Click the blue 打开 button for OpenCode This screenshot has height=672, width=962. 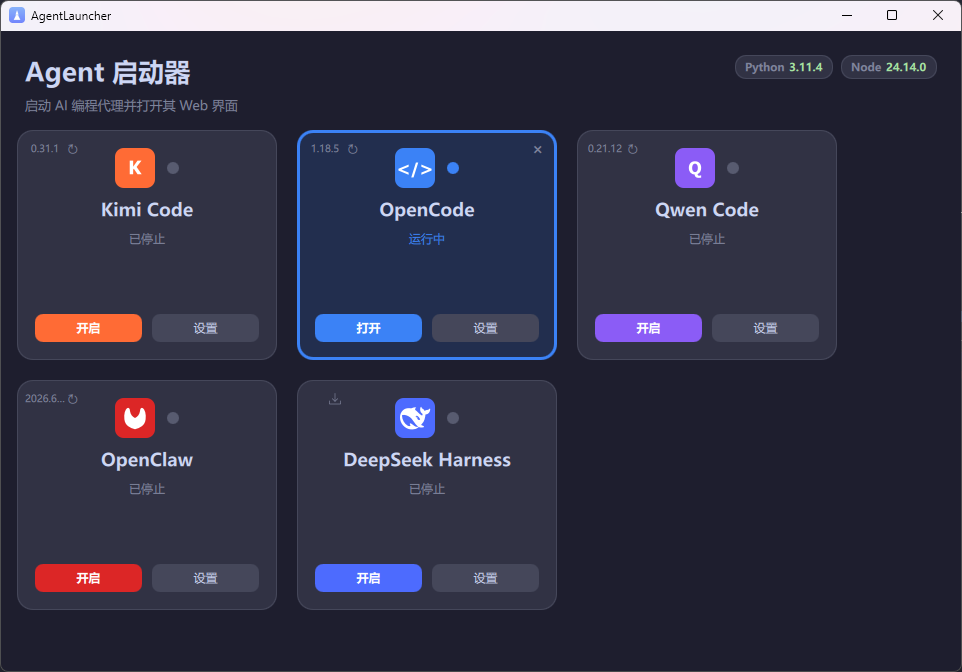(x=368, y=328)
